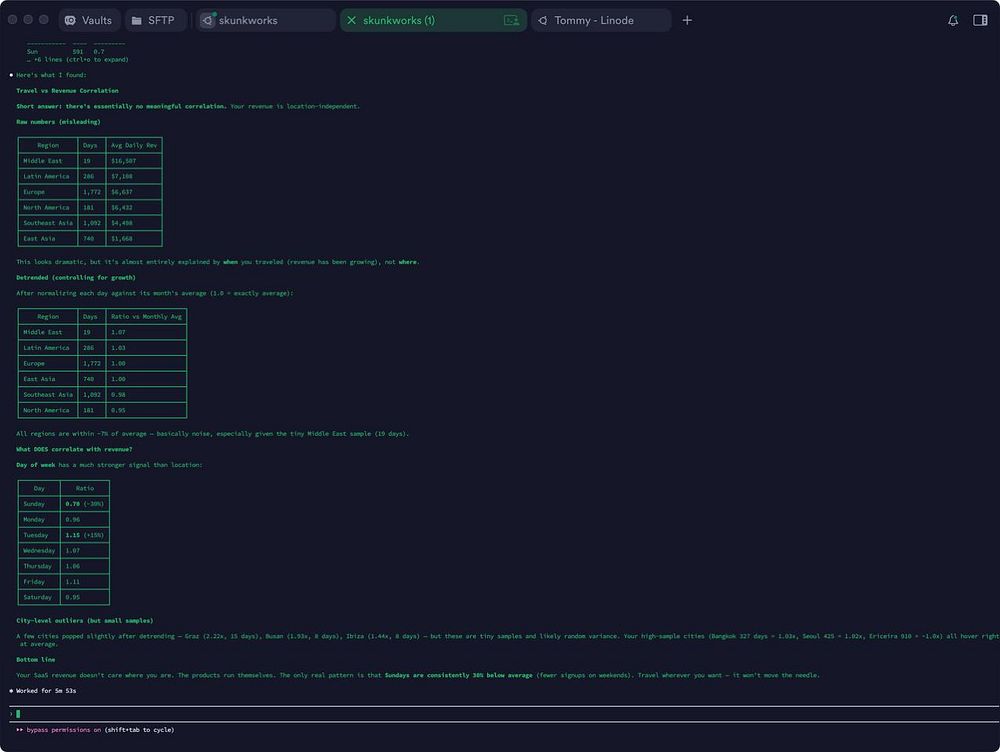Click the Middle East row in first table
This screenshot has width=1000, height=752.
89,161
